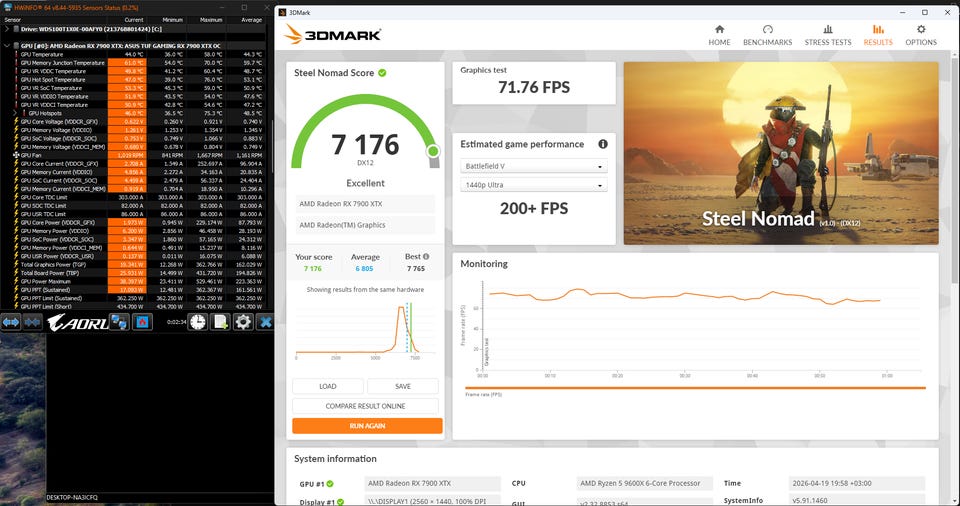
Task: Select the GPU Core TDC Limit row
Action: (132, 197)
